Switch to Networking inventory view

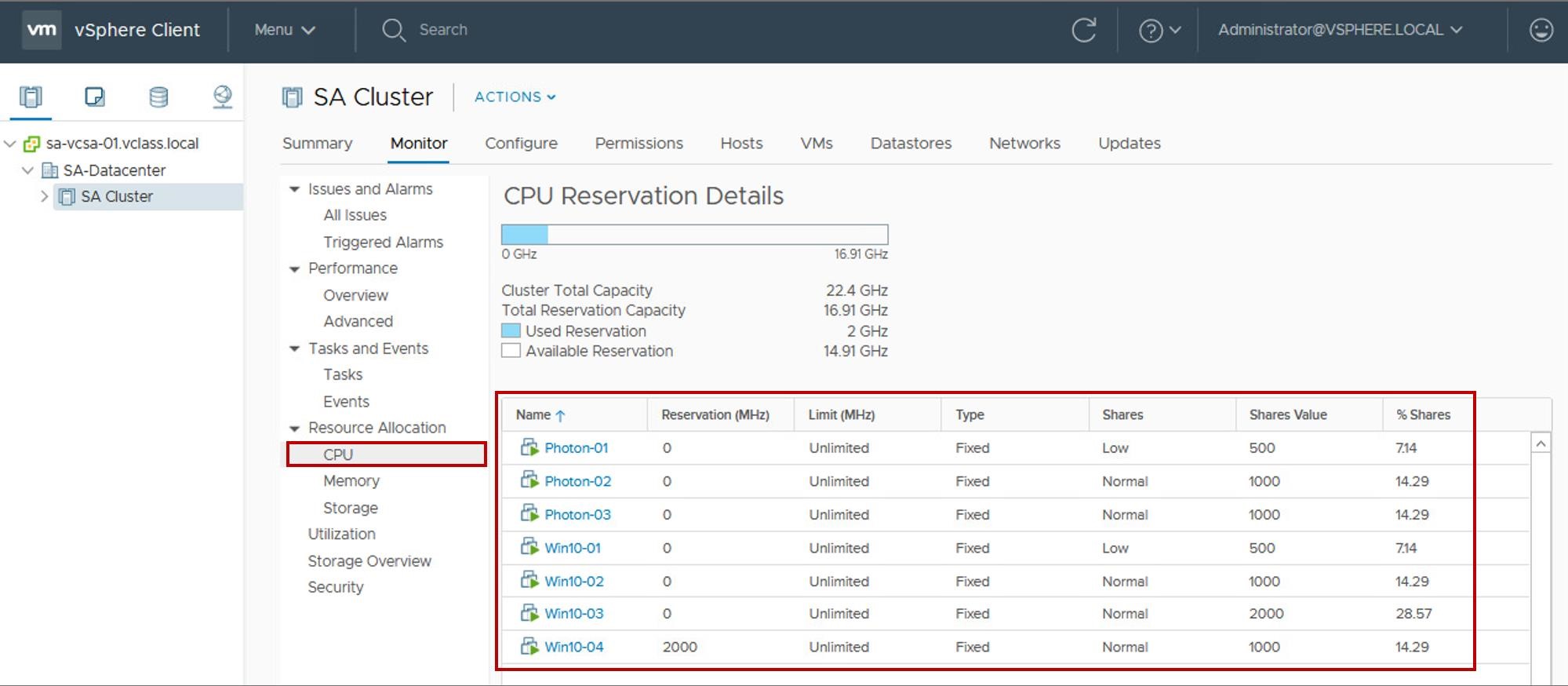(223, 97)
